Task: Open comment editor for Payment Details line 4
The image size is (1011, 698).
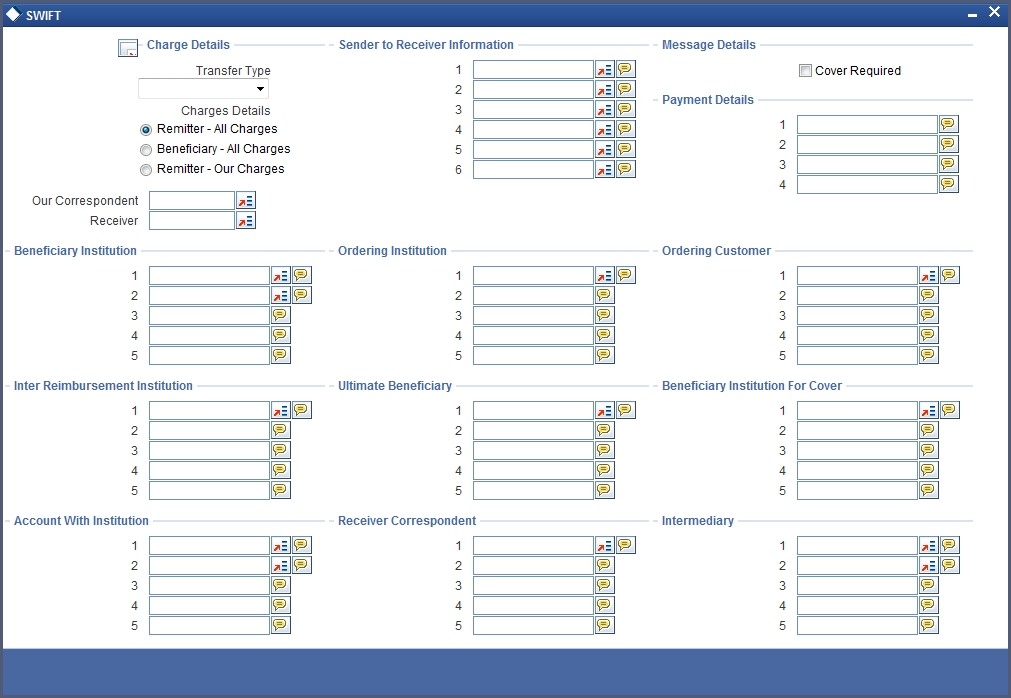Action: pyautogui.click(x=948, y=184)
